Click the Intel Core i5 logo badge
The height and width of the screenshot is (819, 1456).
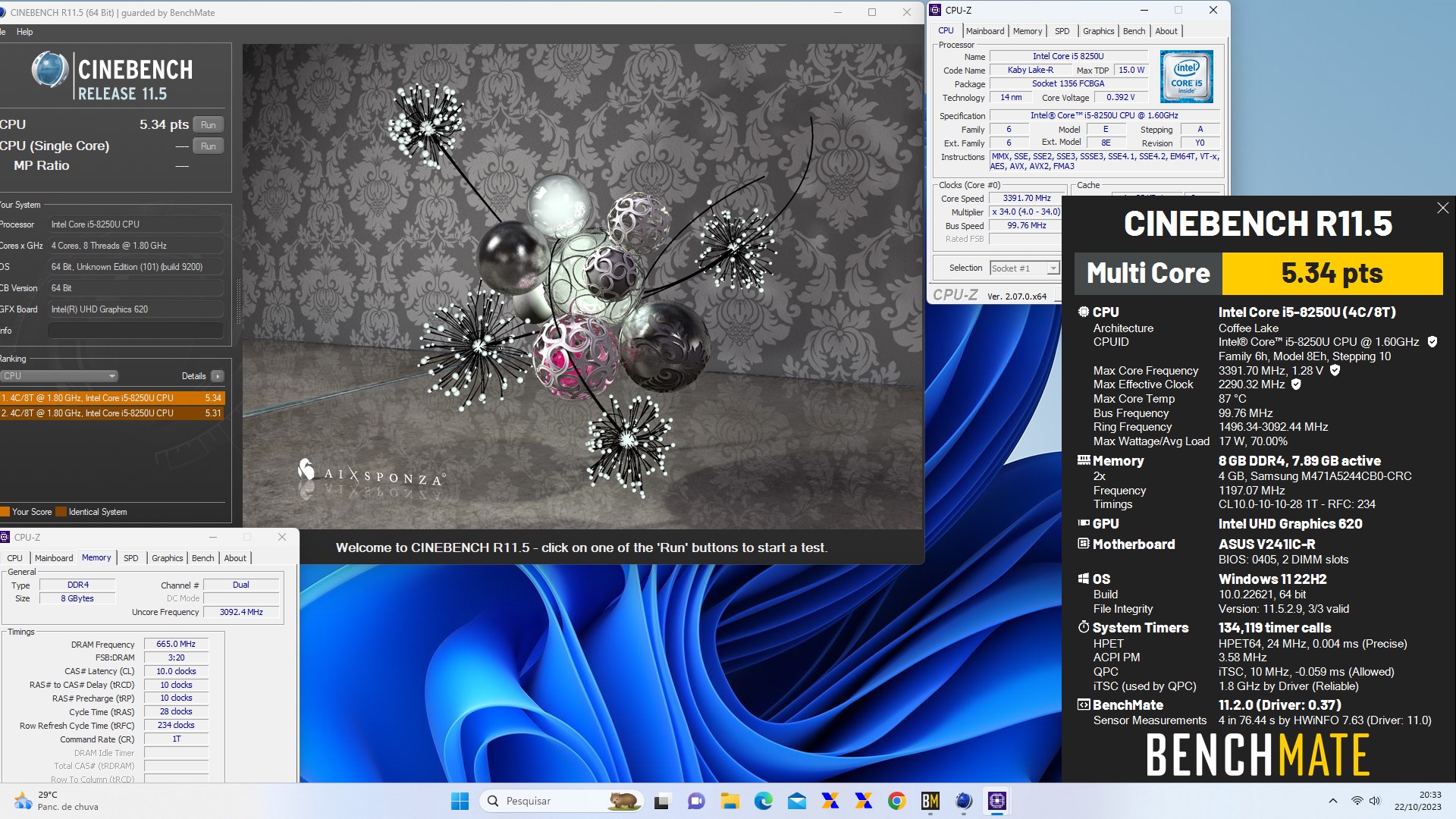pos(1187,77)
